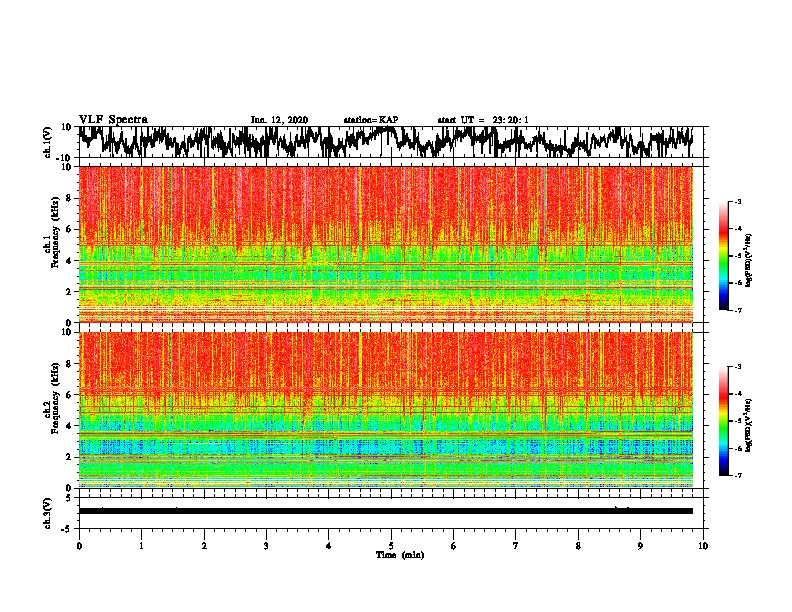This screenshot has width=792, height=612.
Task: Click the "station=KAP" header label
Action: (x=371, y=120)
